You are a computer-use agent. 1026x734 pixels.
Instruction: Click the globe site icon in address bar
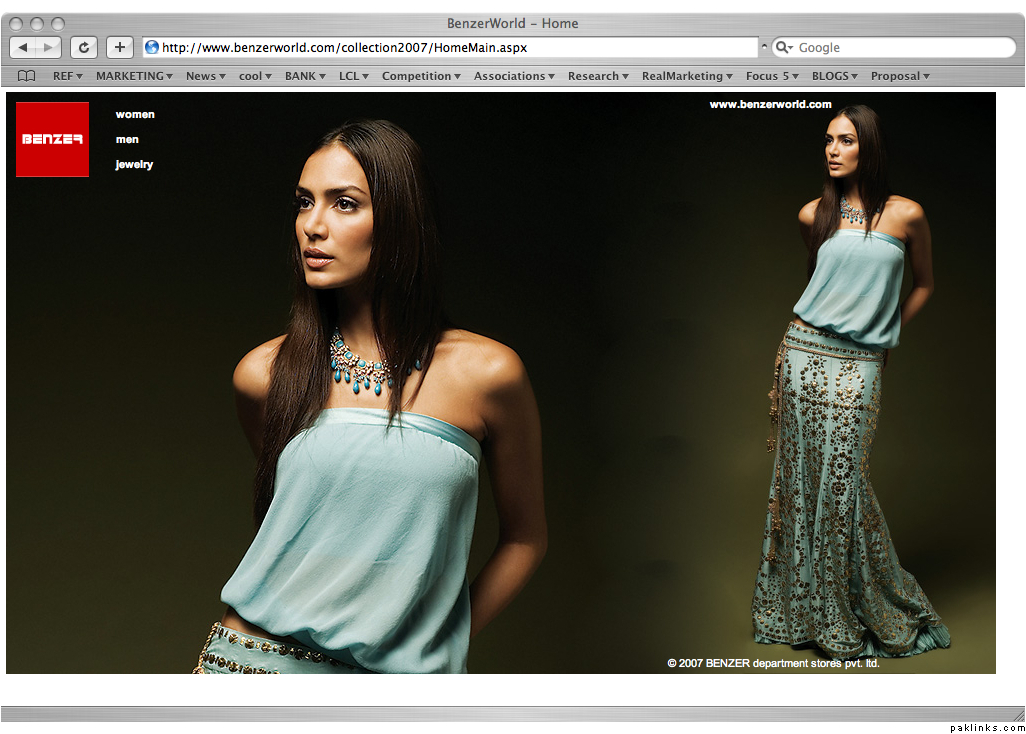coord(152,47)
